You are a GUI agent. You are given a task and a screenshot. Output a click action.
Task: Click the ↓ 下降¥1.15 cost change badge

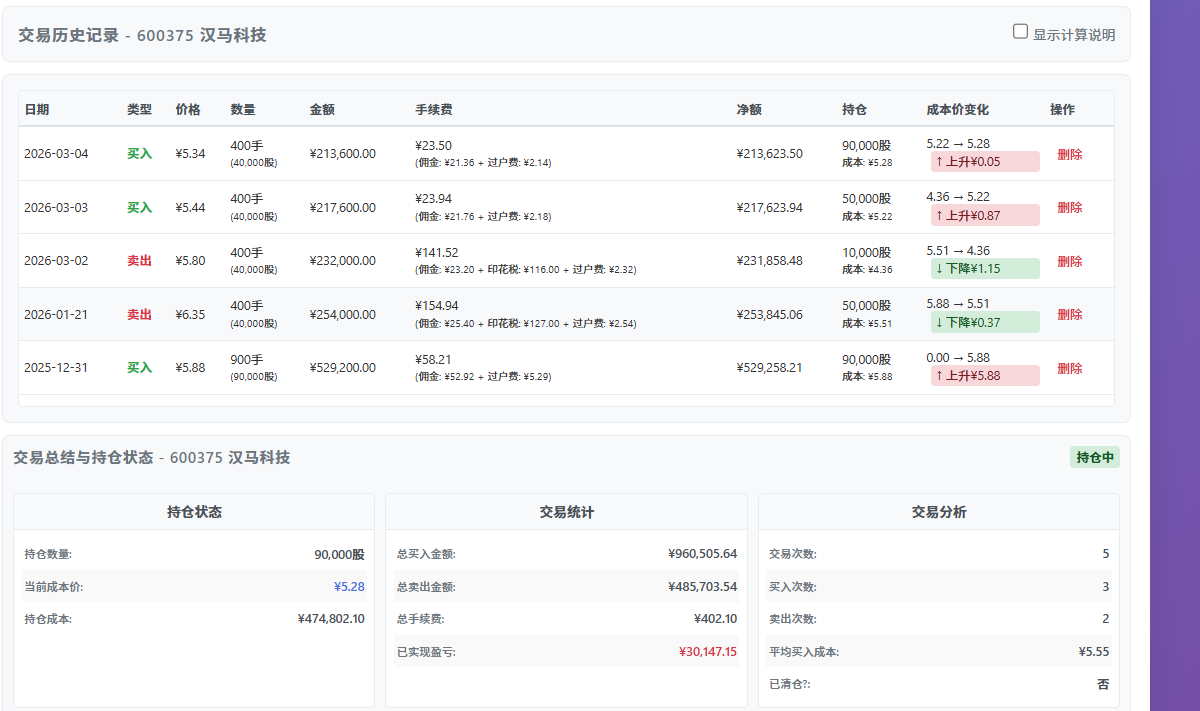(984, 268)
